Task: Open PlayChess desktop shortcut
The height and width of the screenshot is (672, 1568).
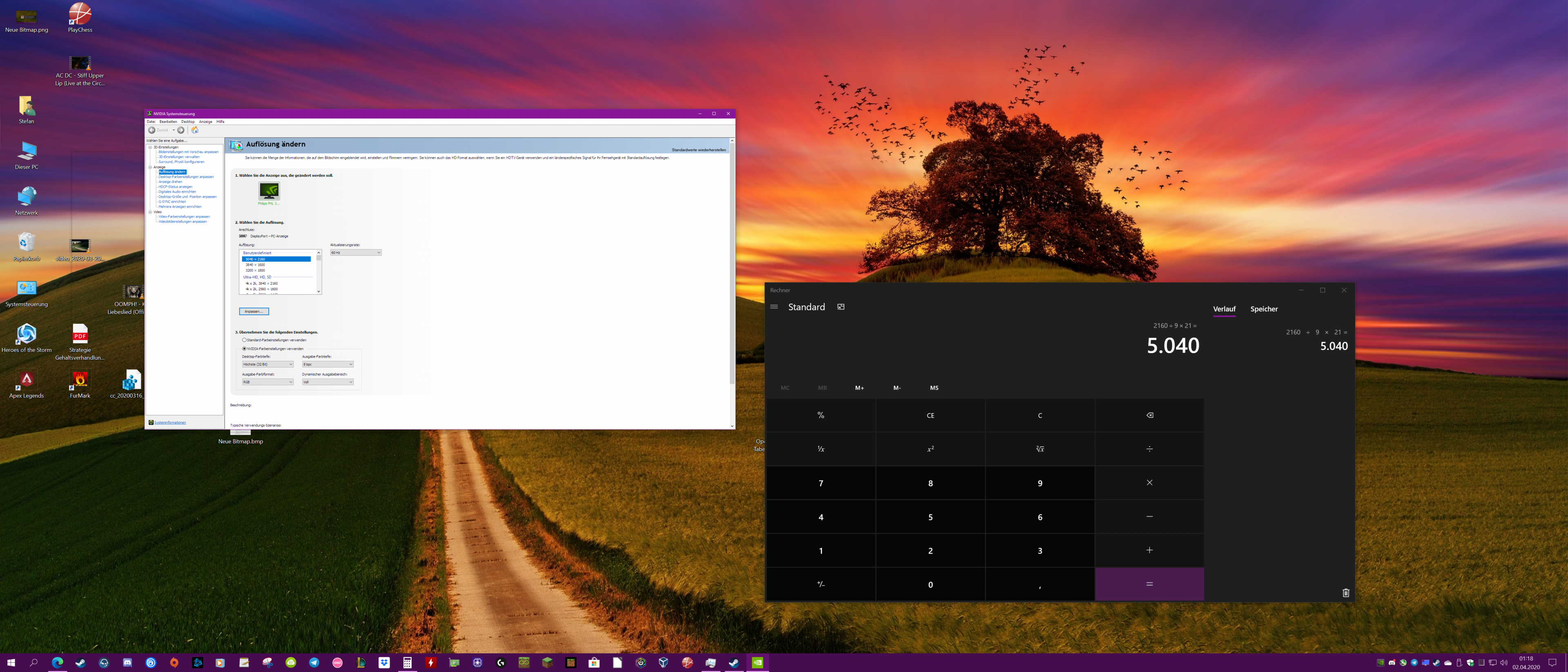Action: pyautogui.click(x=80, y=17)
